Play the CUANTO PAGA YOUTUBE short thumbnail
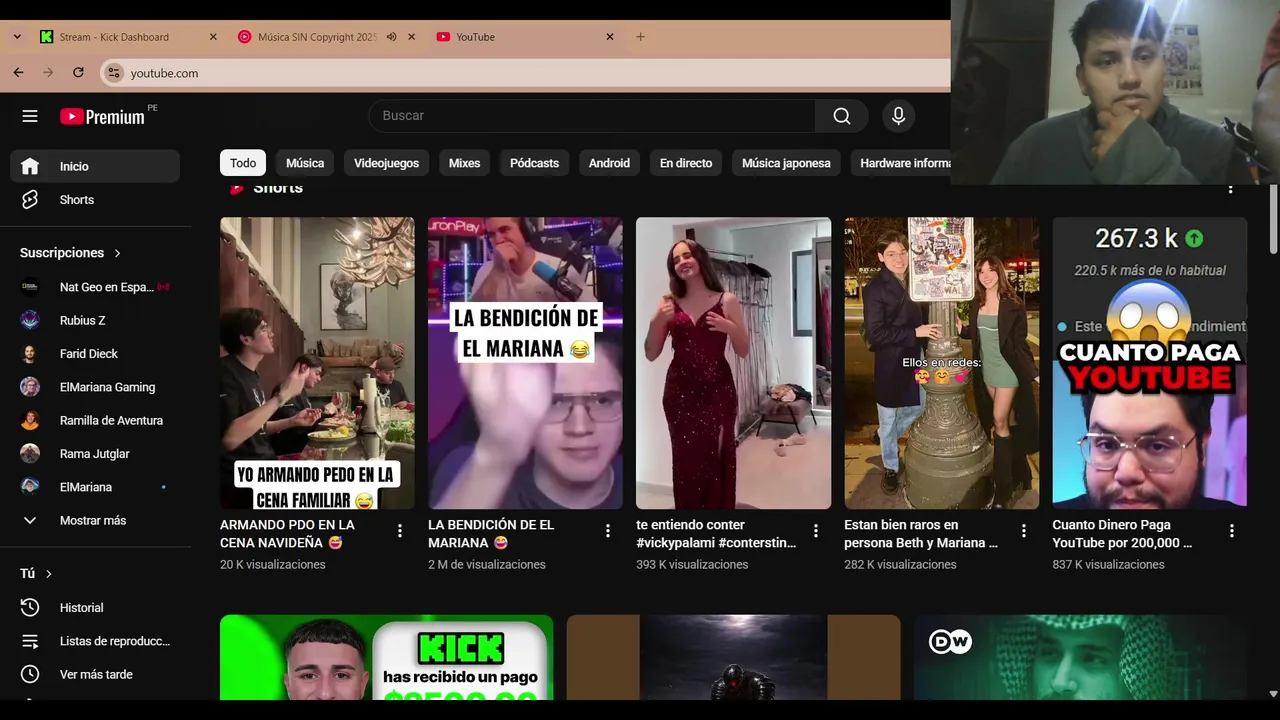This screenshot has width=1280, height=720. click(x=1149, y=363)
